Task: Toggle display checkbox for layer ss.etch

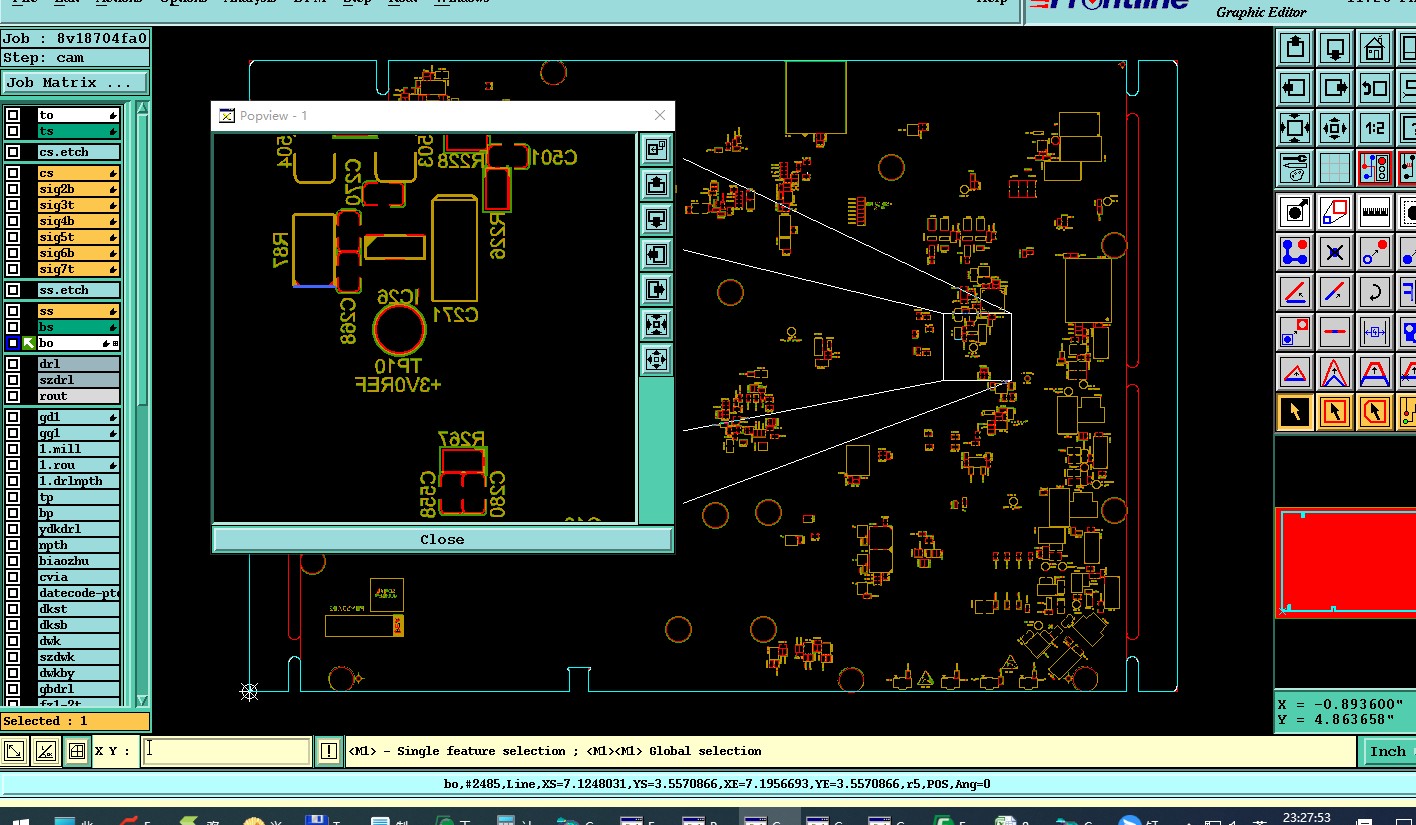Action: [13, 290]
